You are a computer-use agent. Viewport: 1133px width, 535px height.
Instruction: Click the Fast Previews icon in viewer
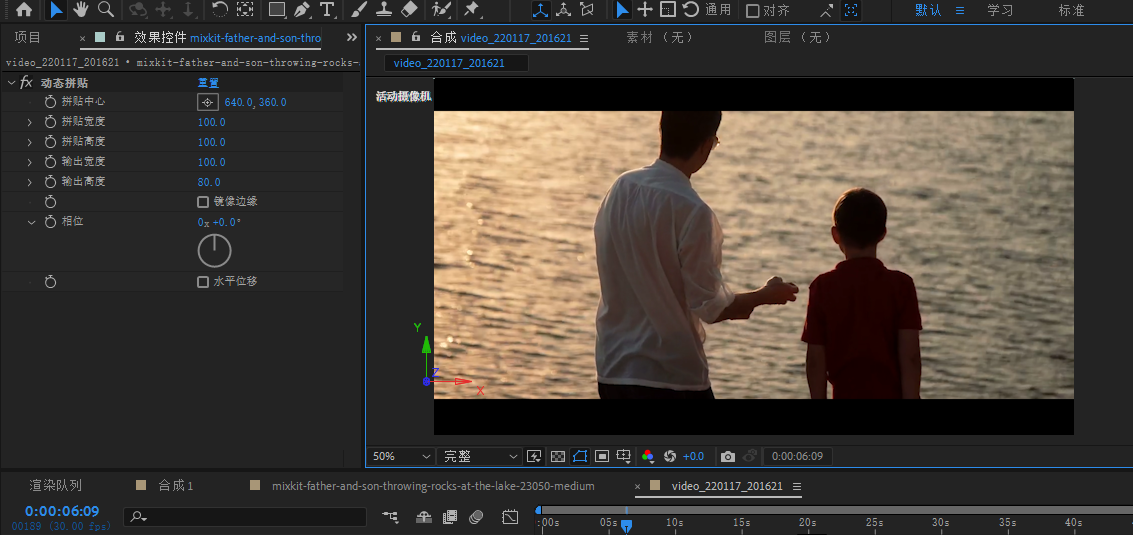coord(534,456)
